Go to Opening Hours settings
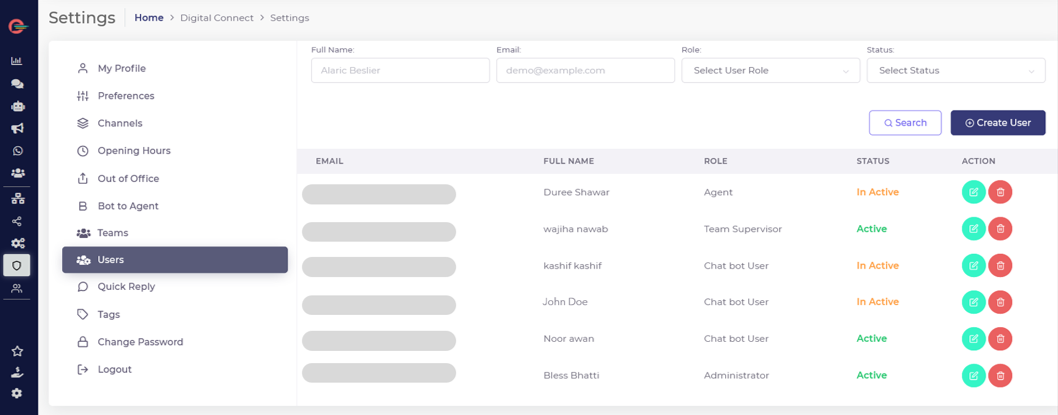 point(134,151)
